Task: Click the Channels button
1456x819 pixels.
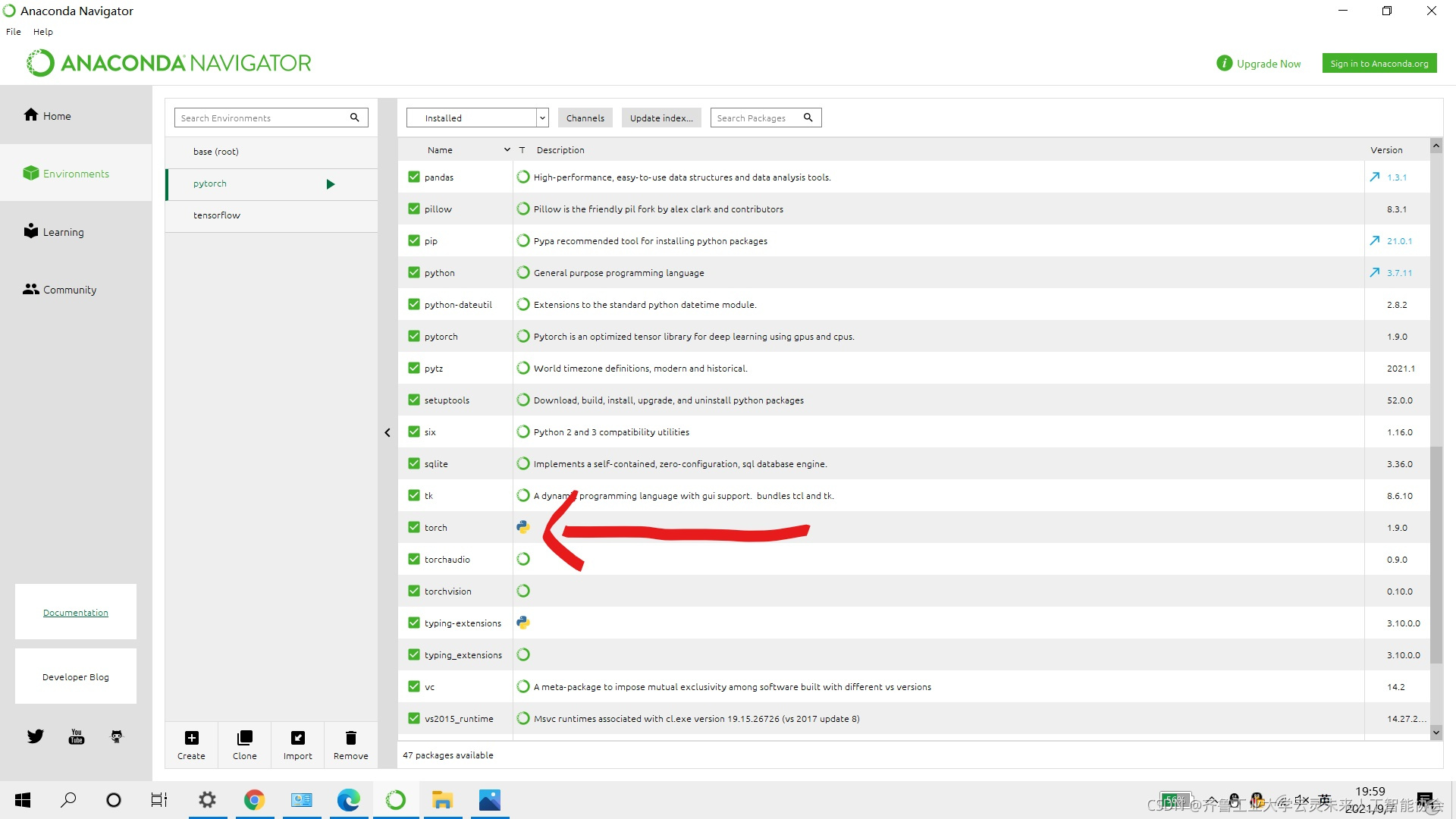Action: click(x=585, y=118)
